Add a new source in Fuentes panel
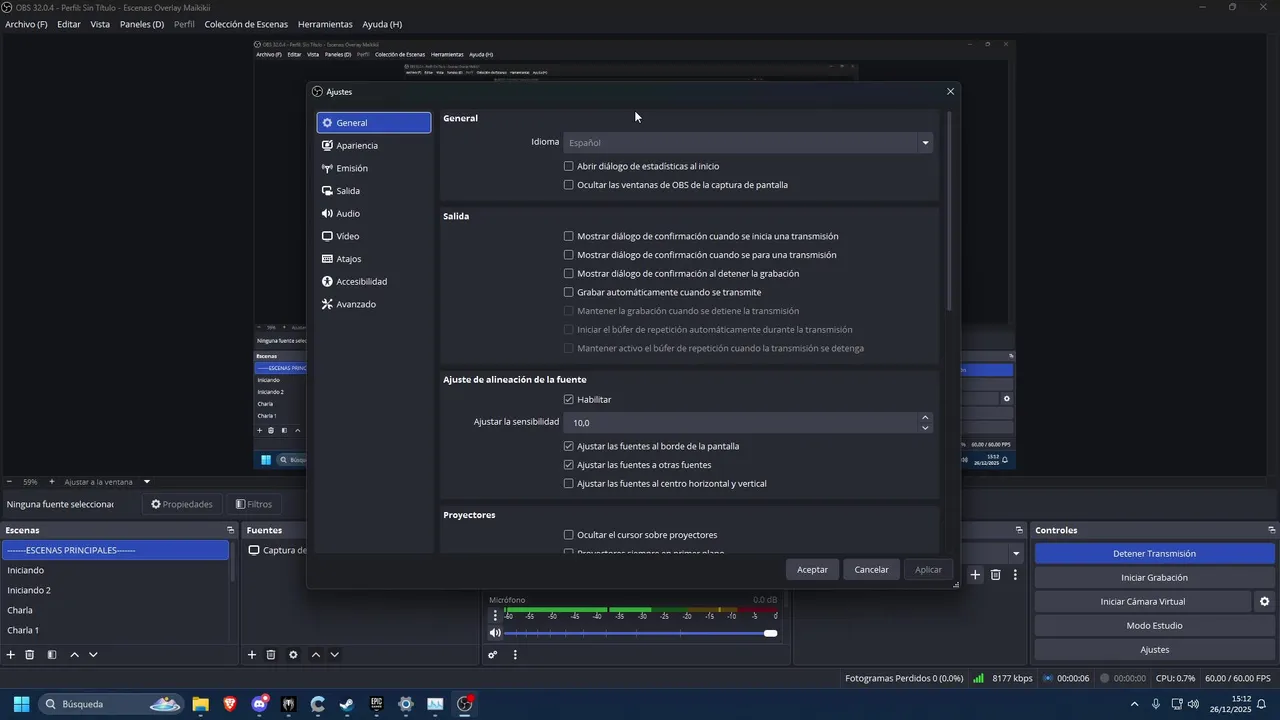1280x720 pixels. click(x=252, y=655)
